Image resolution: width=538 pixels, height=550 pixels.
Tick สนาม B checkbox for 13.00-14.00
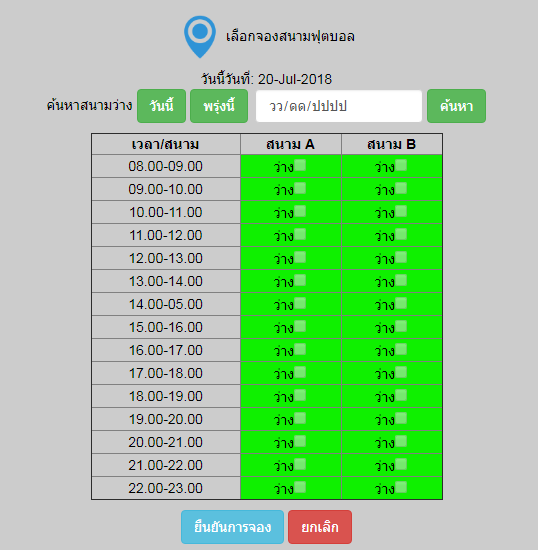[401, 280]
